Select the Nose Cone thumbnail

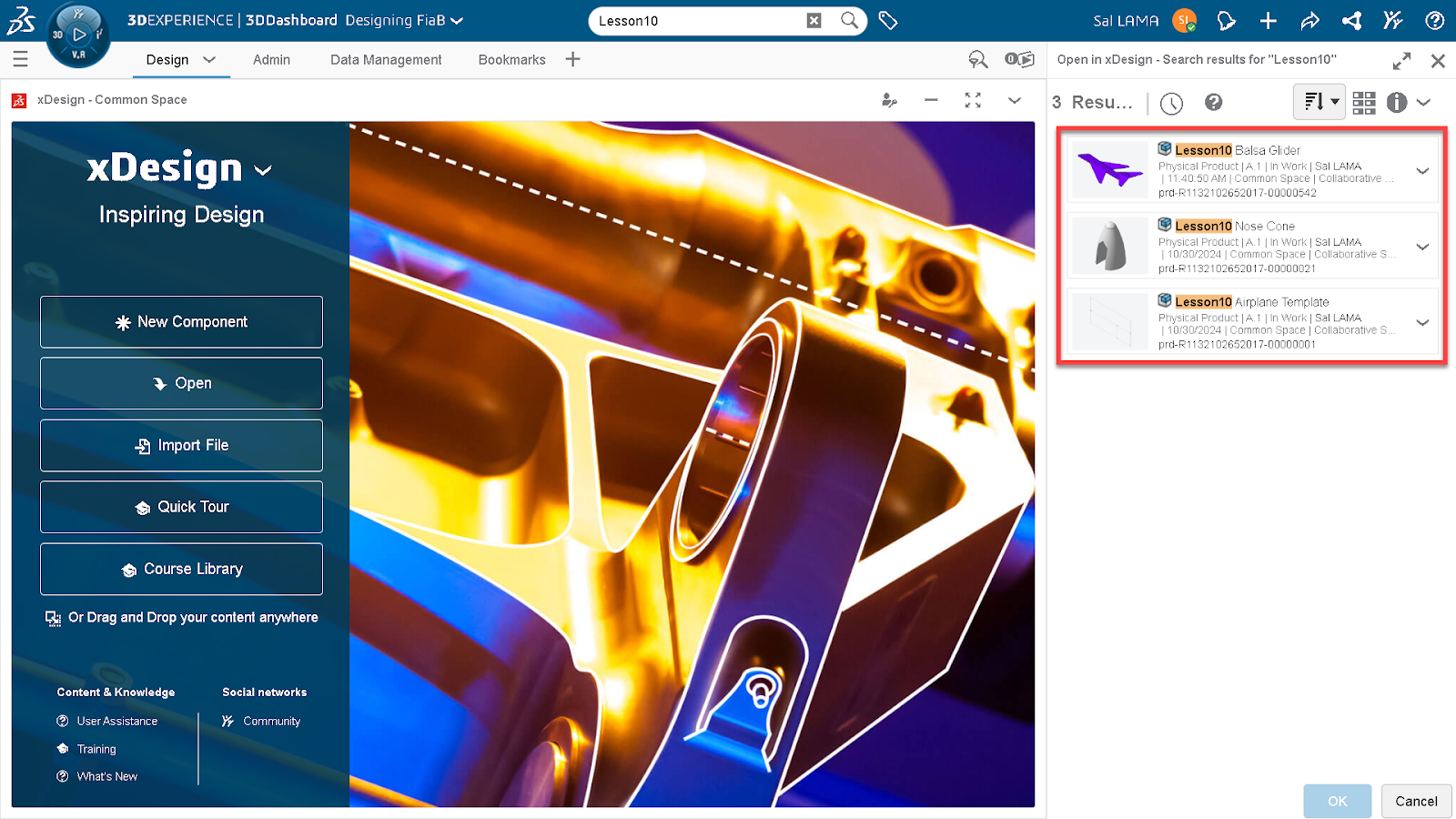(x=1109, y=246)
